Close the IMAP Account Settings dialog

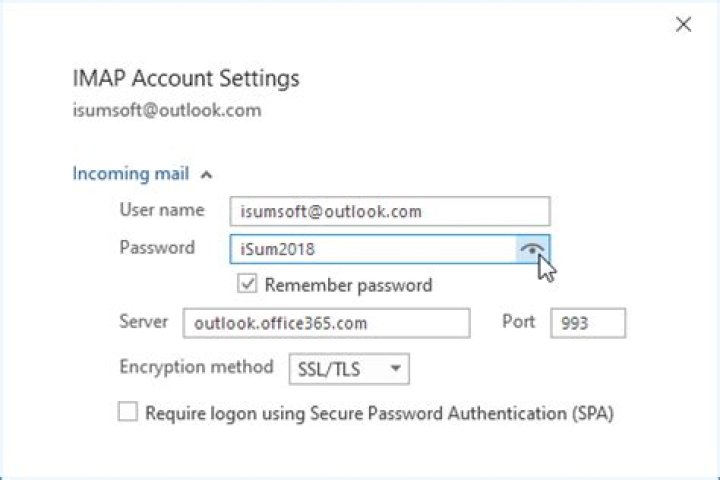pos(684,25)
